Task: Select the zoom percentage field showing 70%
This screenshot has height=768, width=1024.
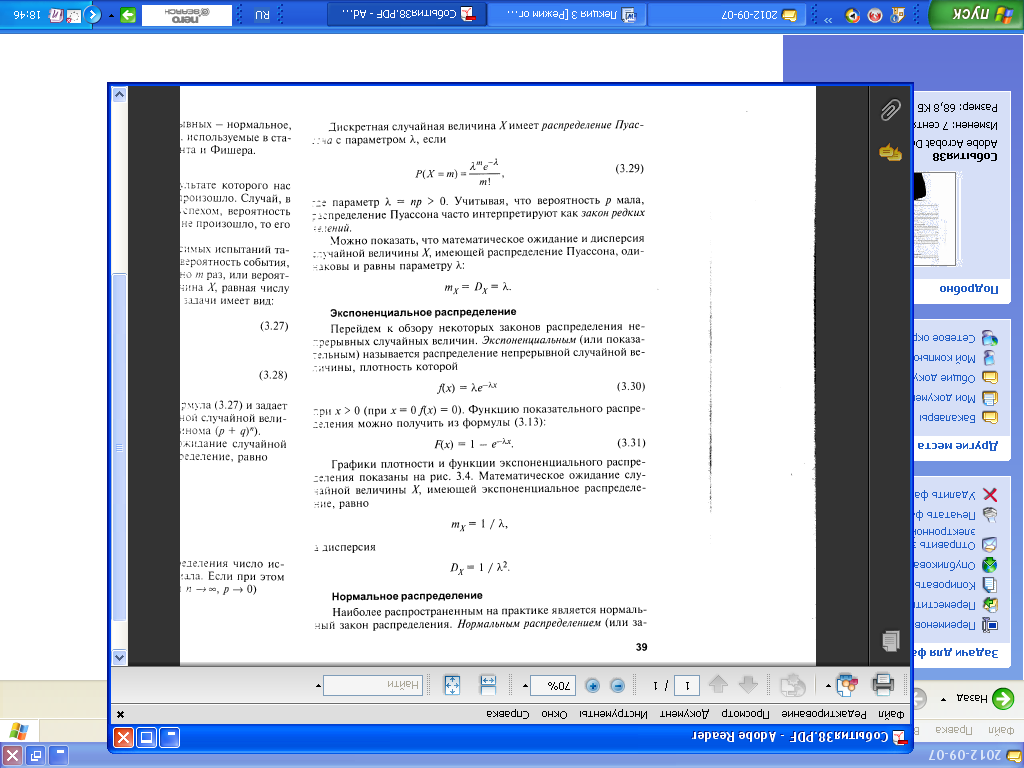Action: click(552, 685)
